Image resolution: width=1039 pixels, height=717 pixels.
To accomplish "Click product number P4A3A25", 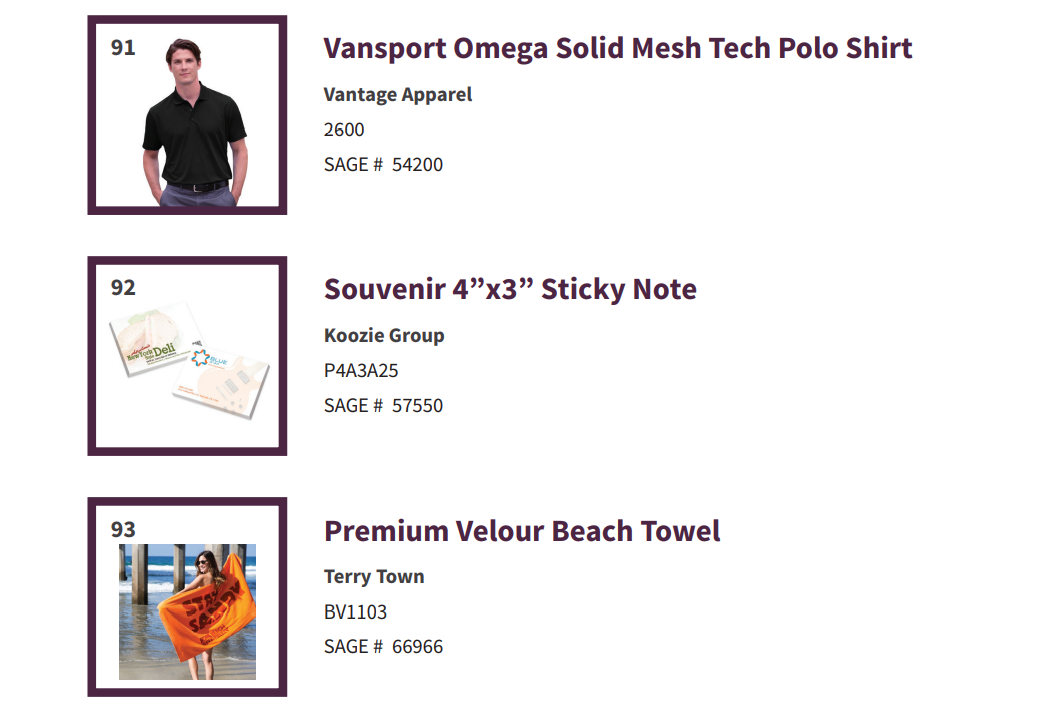I will (x=361, y=371).
